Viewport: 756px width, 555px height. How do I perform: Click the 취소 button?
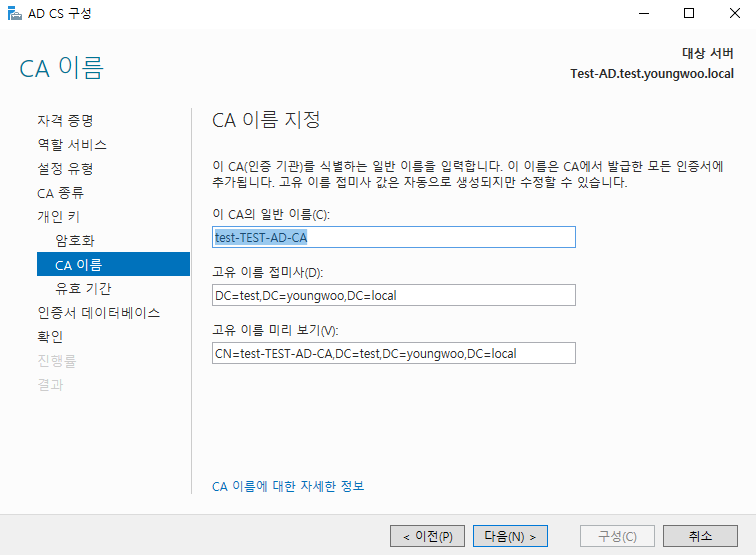click(700, 536)
